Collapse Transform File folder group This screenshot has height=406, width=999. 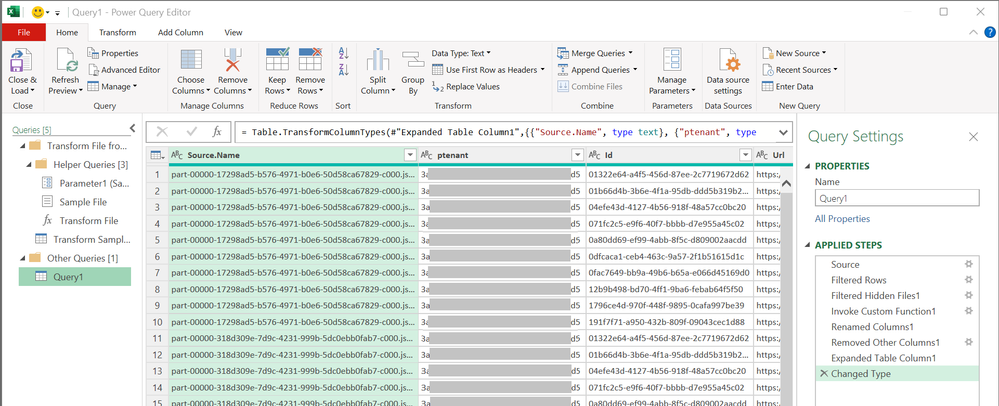[x=23, y=146]
